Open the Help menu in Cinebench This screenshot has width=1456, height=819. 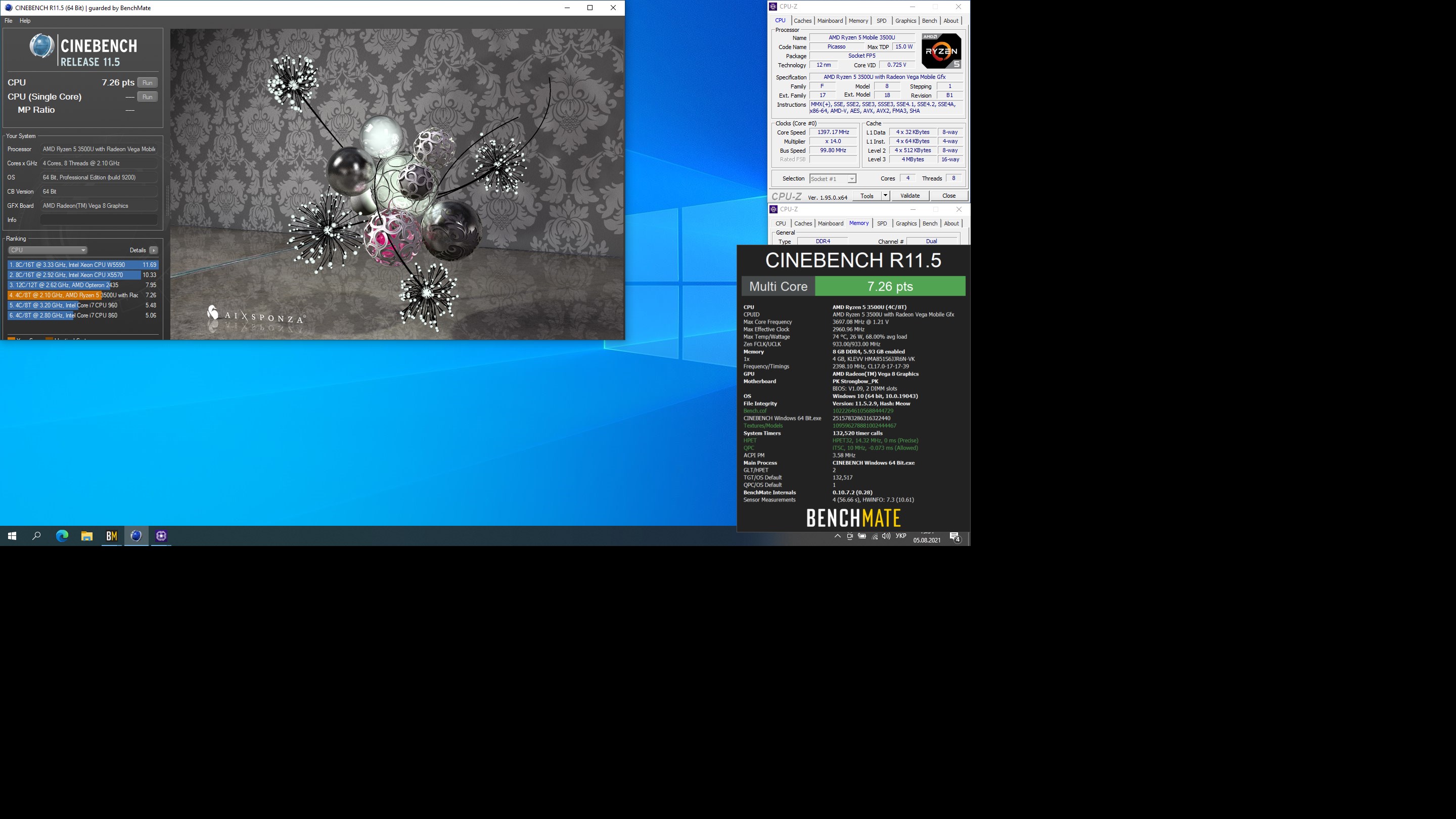coord(25,21)
